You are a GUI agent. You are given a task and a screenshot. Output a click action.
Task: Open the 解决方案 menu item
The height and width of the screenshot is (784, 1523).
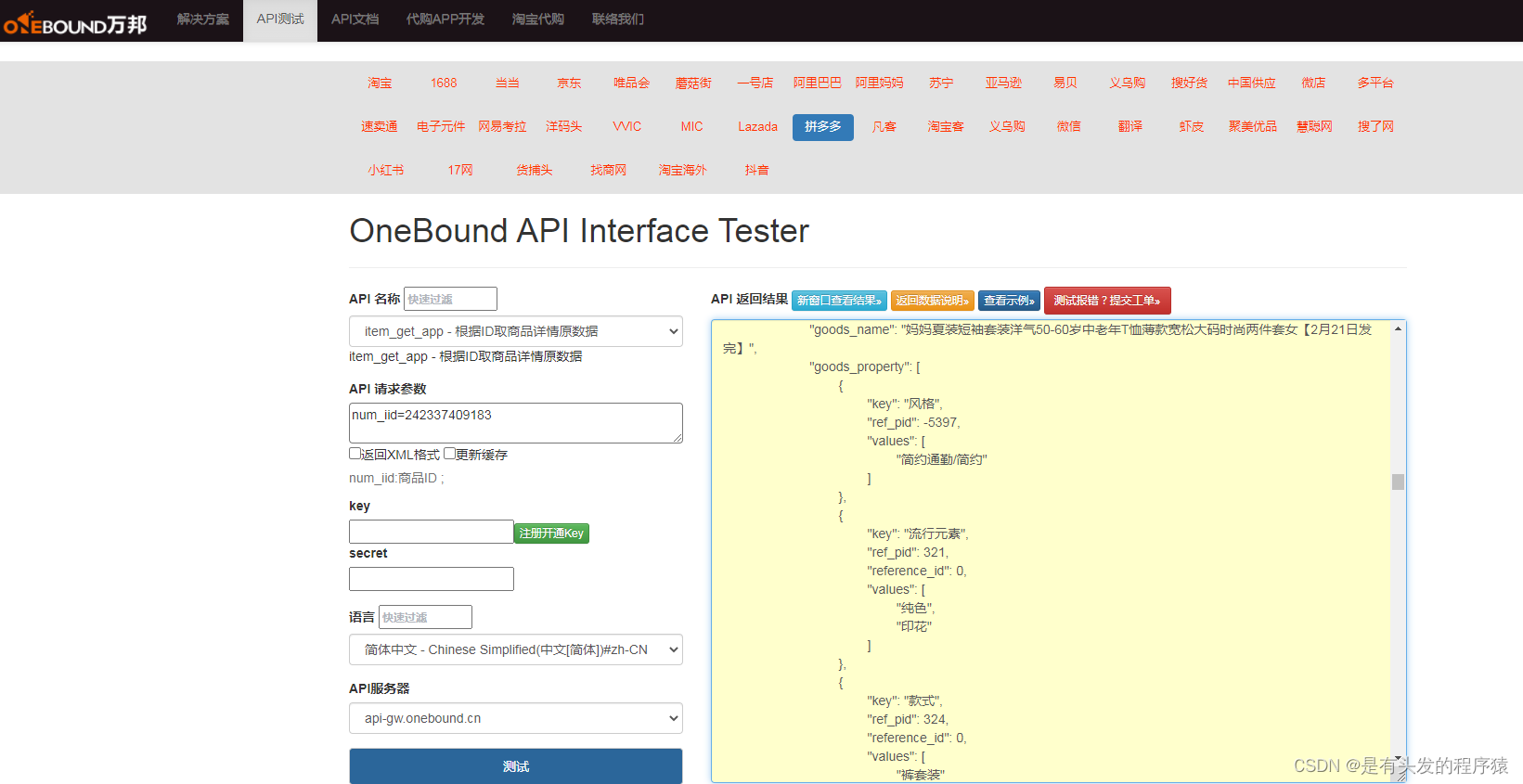202,19
